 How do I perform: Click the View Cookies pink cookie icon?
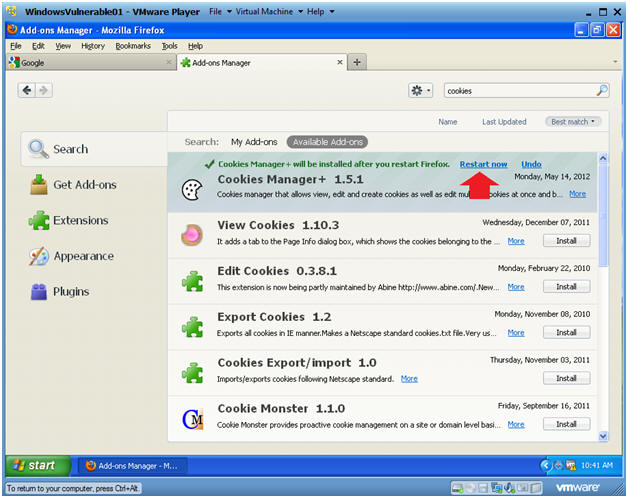[x=192, y=235]
